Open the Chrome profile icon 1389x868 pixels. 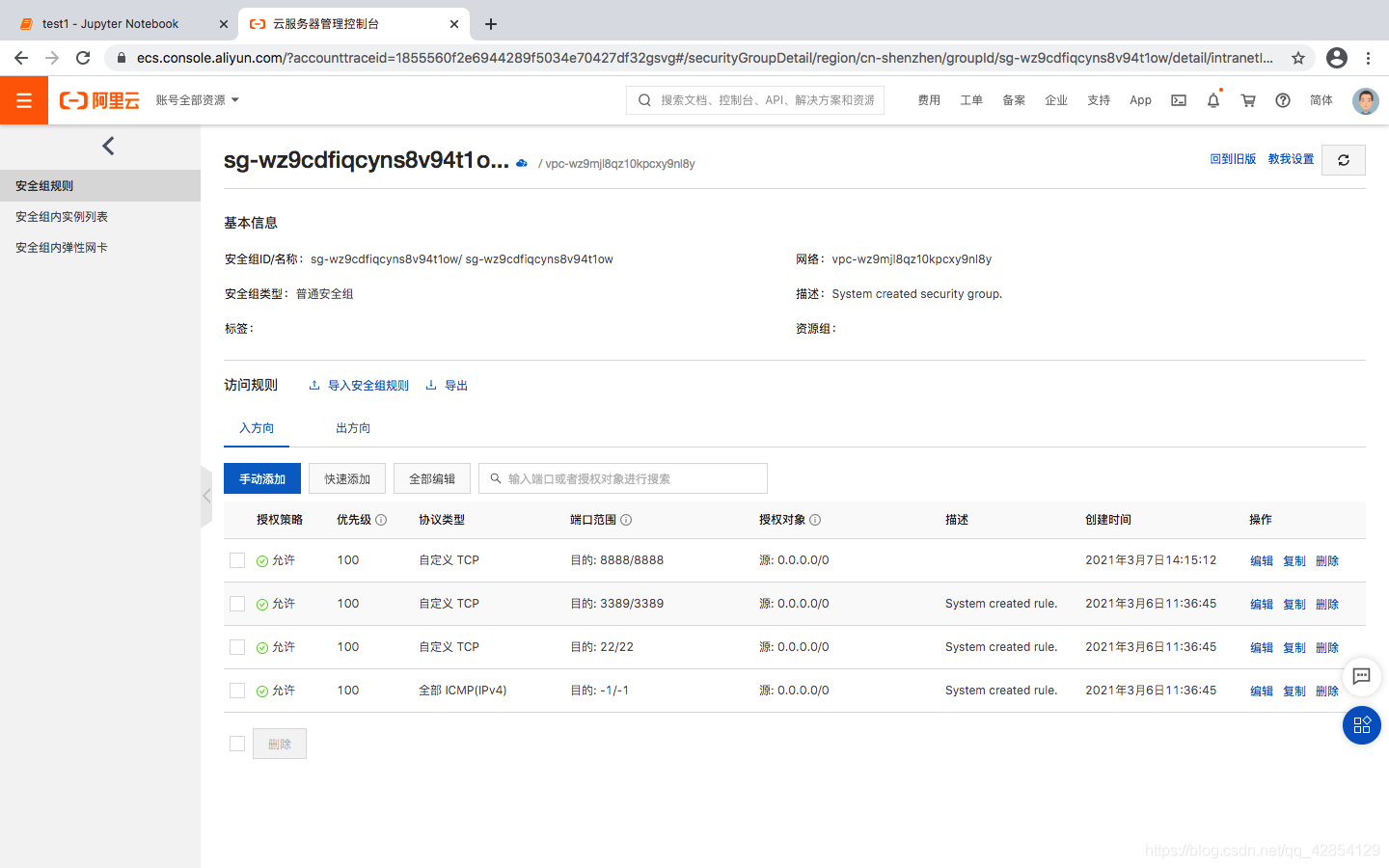click(x=1337, y=58)
